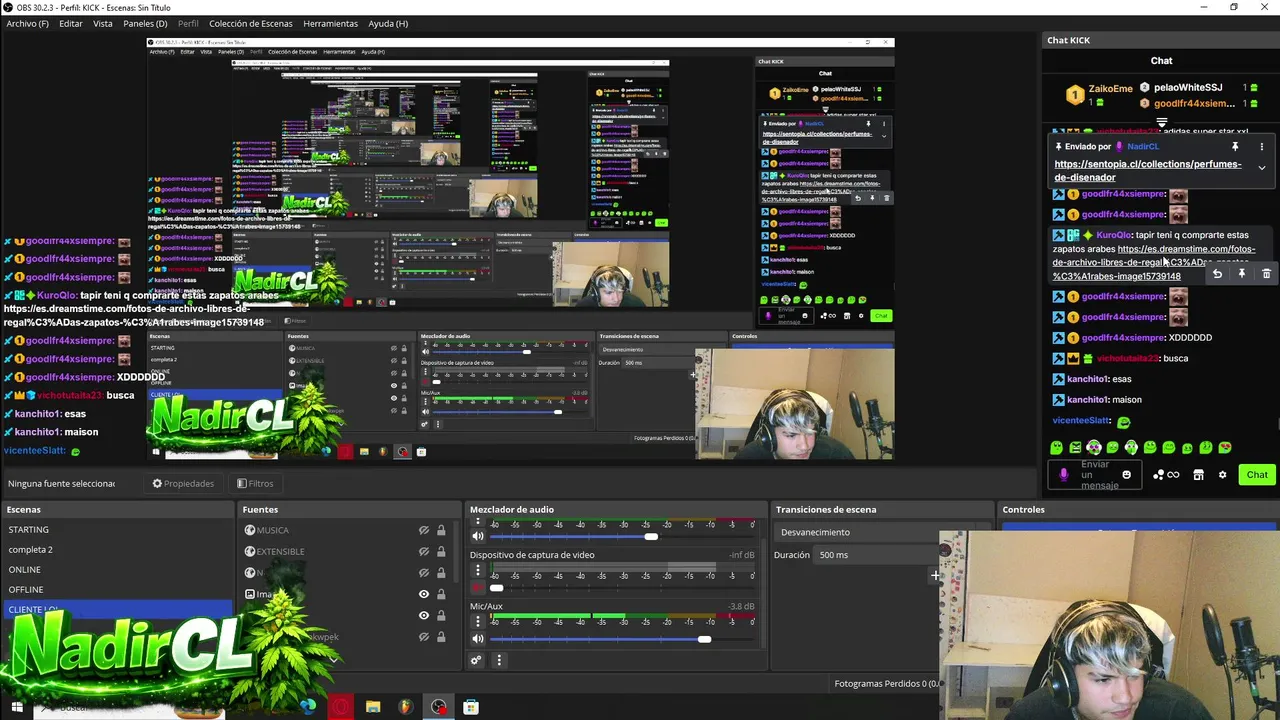Image resolution: width=1280 pixels, height=720 pixels.
Task: Mute the Mic/Aux channel
Action: tap(478, 638)
